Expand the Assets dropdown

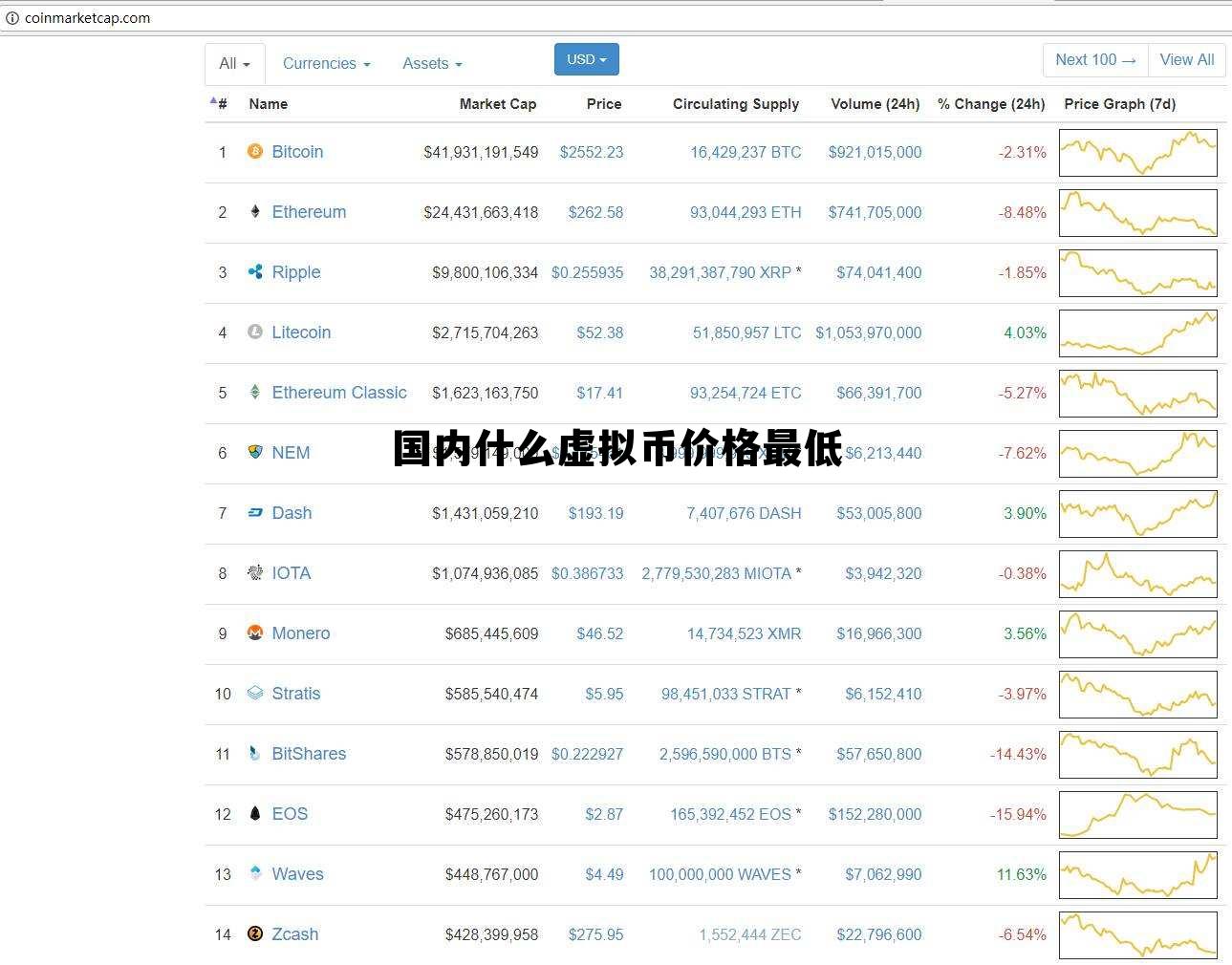[x=432, y=63]
